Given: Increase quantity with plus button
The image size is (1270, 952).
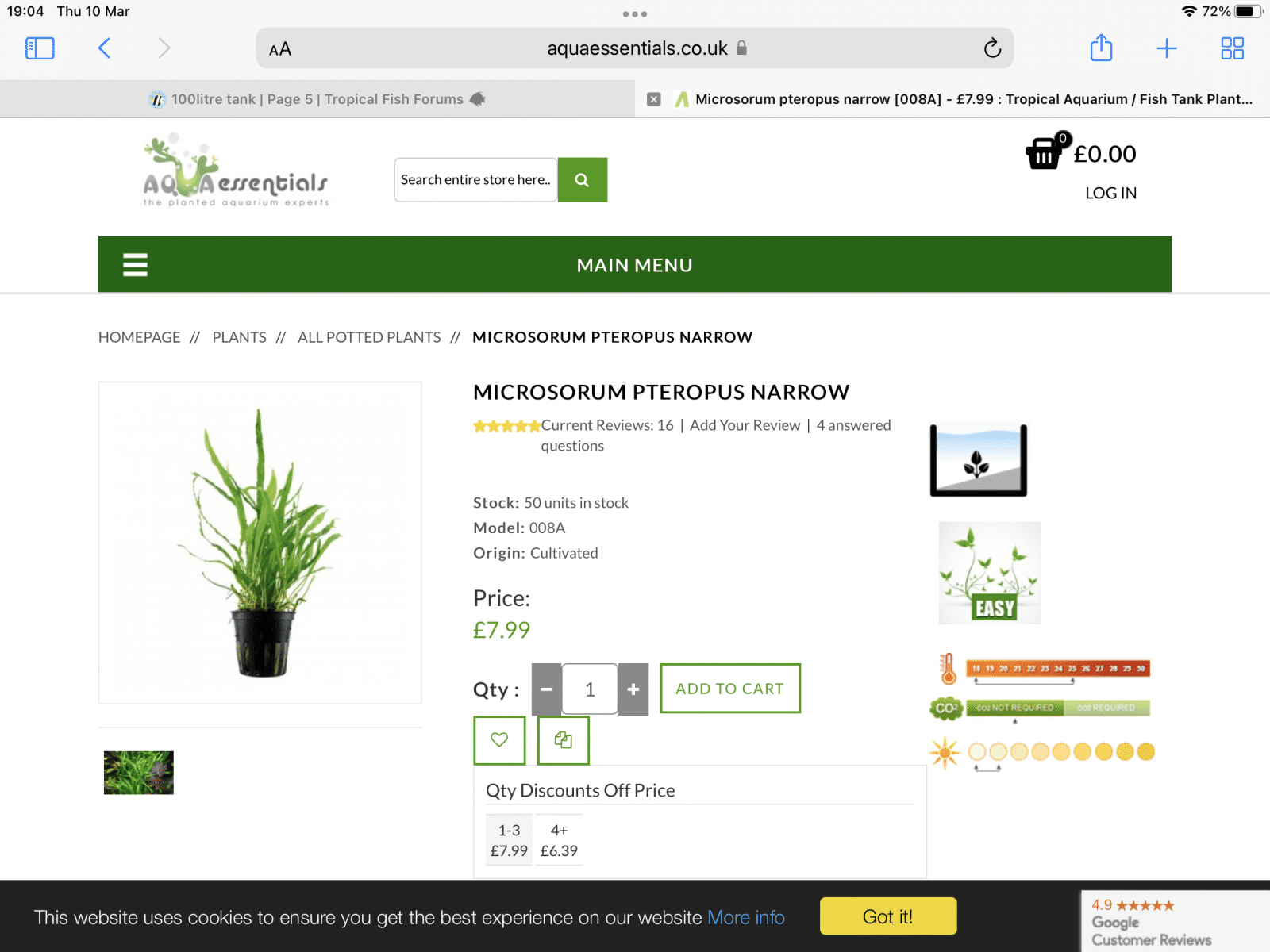Looking at the screenshot, I should point(633,689).
